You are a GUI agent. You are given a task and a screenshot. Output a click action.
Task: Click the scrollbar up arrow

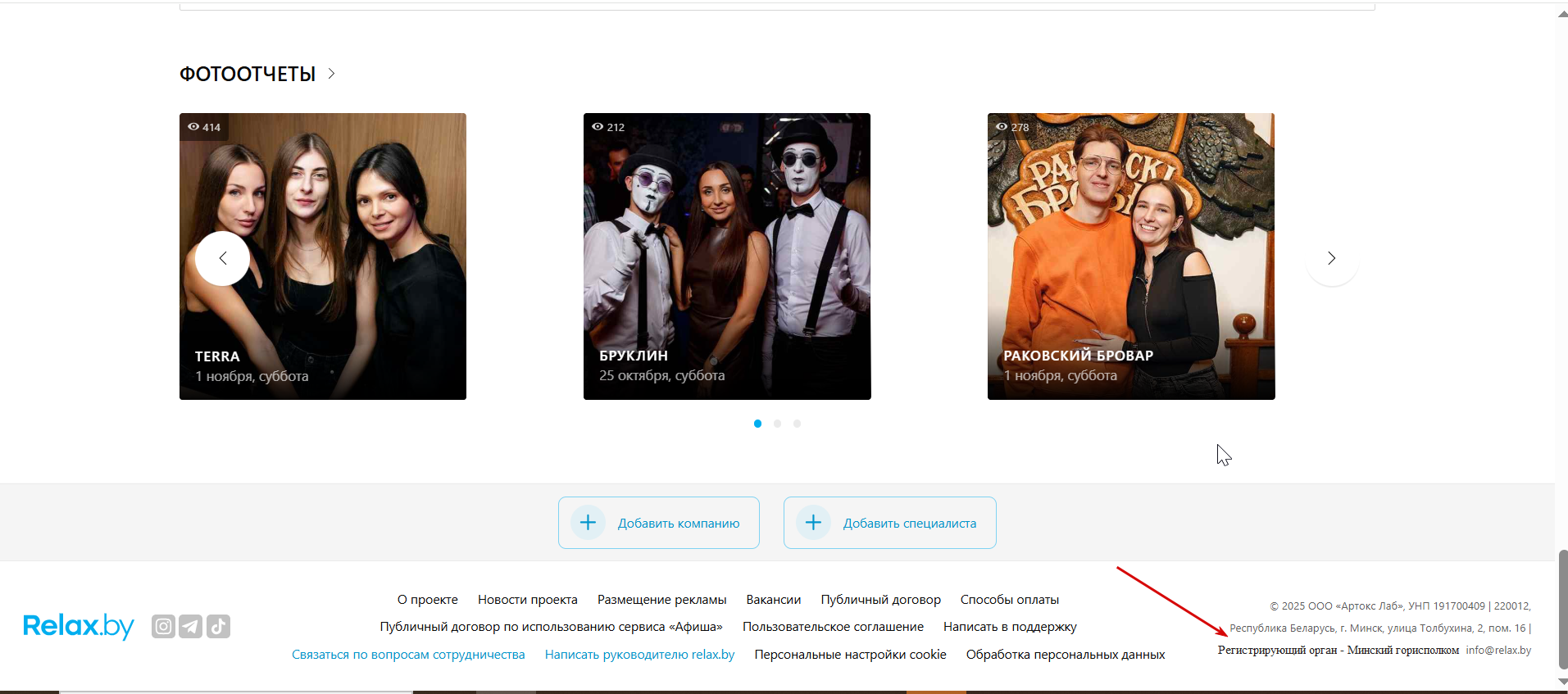coord(1562,14)
